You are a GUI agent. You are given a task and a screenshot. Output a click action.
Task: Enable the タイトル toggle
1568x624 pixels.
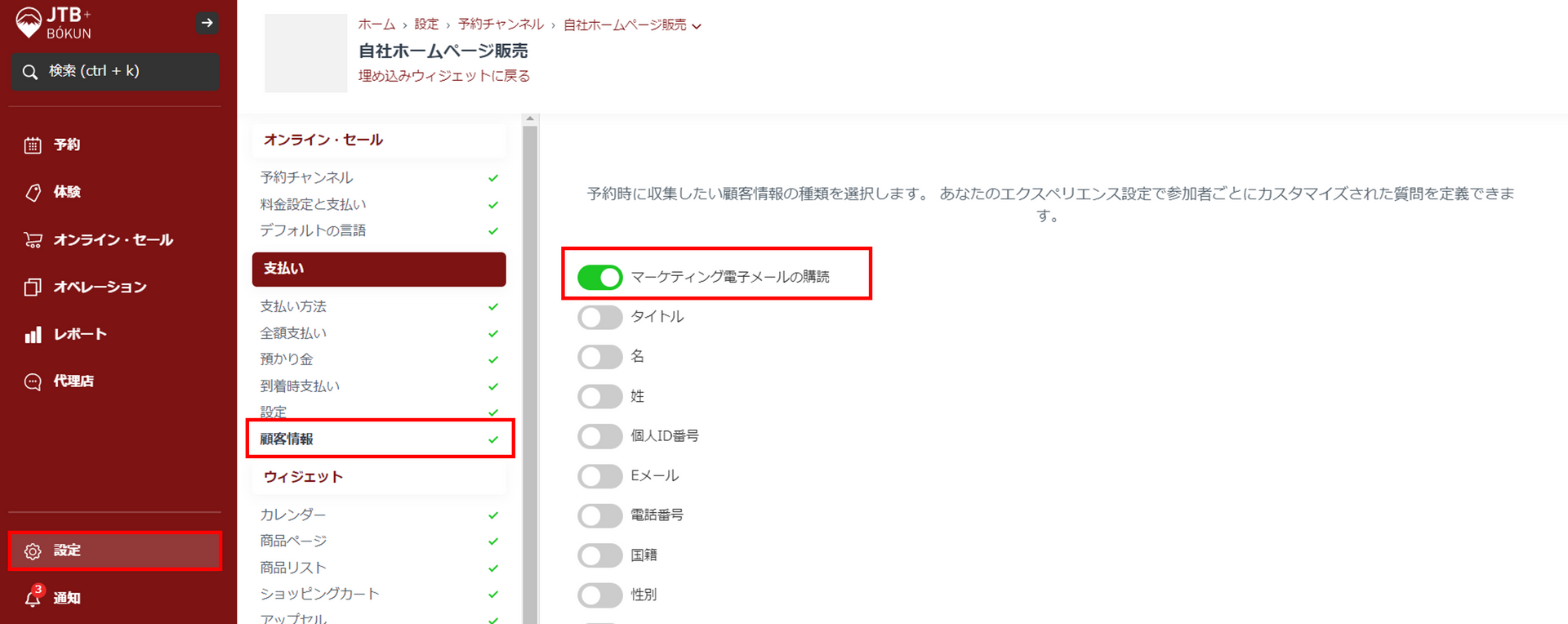599,317
